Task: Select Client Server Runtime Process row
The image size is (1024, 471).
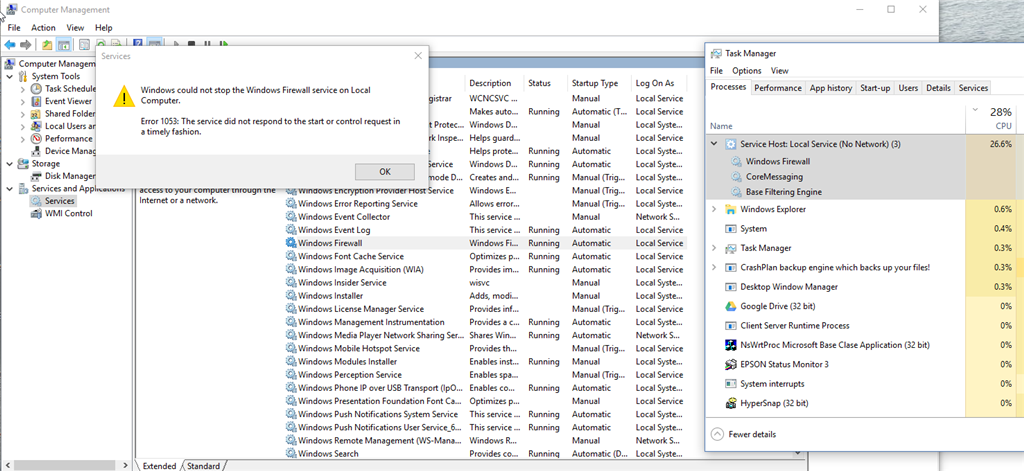Action: pyautogui.click(x=861, y=325)
